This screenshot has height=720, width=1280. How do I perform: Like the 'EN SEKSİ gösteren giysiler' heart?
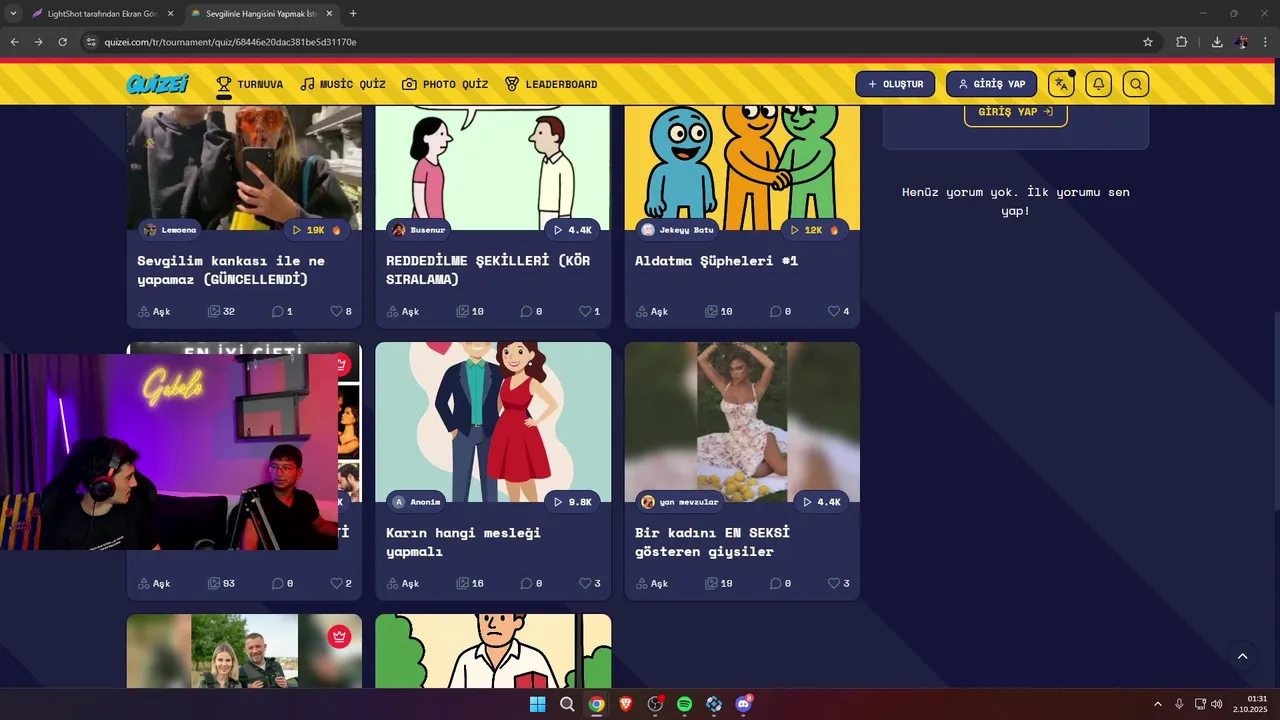833,583
